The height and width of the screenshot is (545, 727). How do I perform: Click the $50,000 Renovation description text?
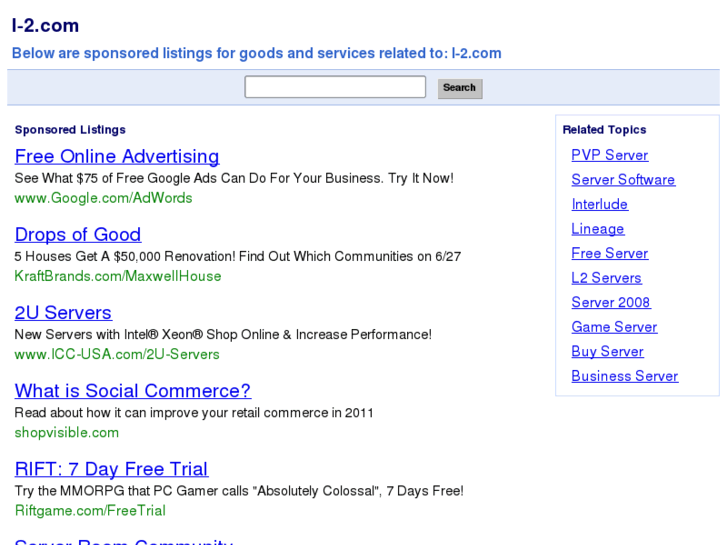point(238,256)
